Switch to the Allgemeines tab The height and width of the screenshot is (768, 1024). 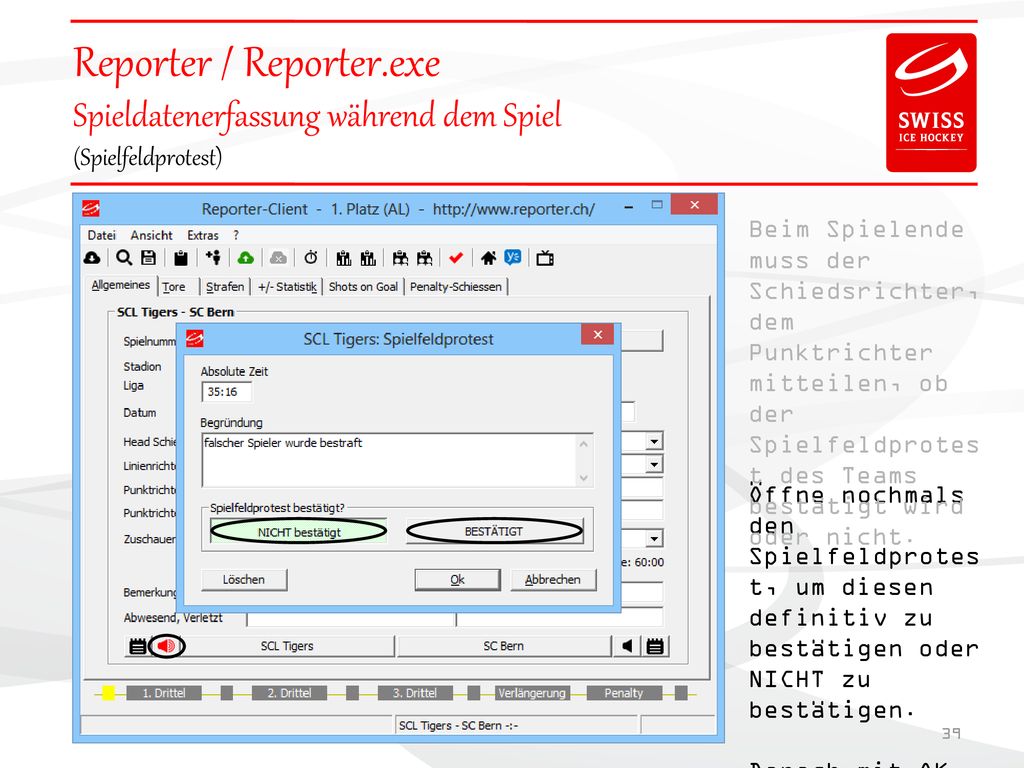tap(121, 285)
